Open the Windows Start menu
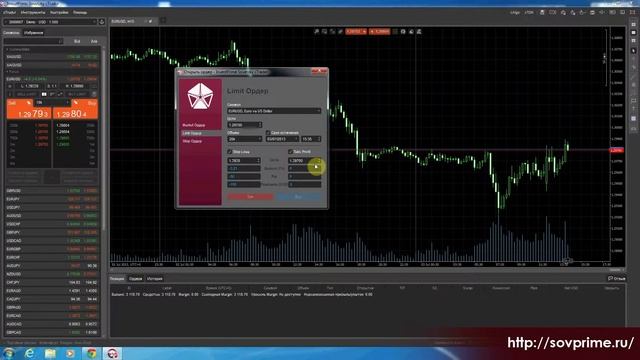This screenshot has width=640, height=360. pyautogui.click(x=9, y=353)
